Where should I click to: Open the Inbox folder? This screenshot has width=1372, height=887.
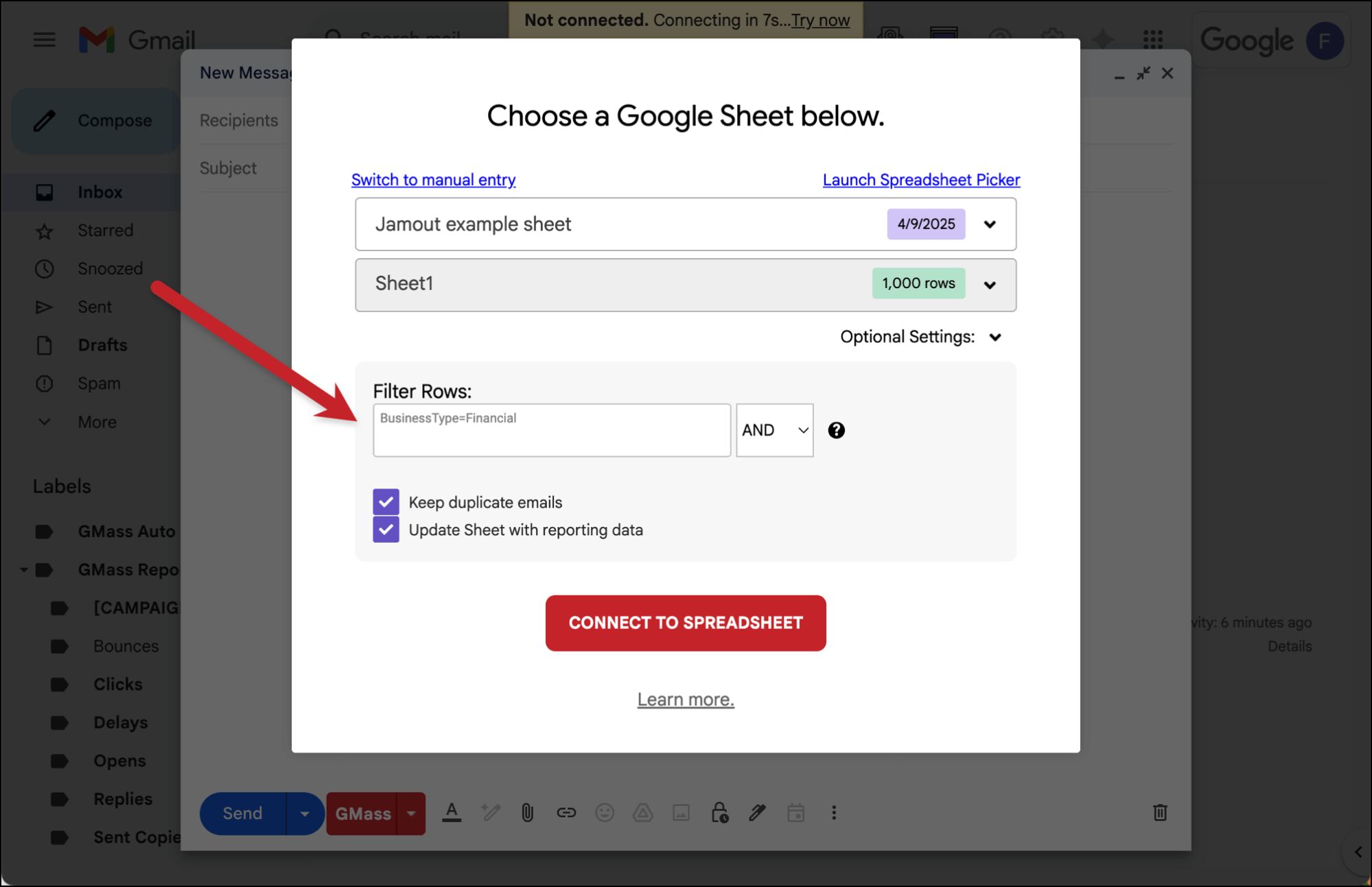[100, 192]
